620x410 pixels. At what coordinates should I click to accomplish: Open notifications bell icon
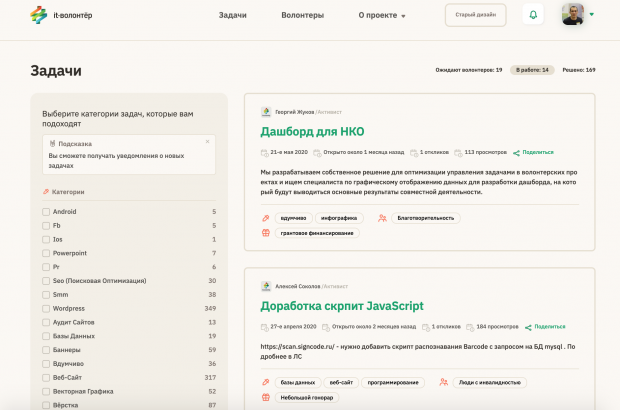pos(533,15)
